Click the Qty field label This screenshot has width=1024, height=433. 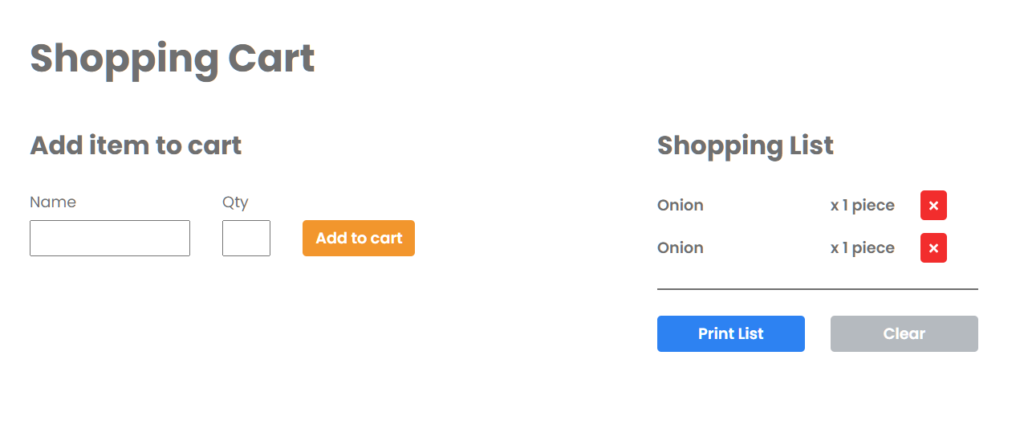(235, 203)
